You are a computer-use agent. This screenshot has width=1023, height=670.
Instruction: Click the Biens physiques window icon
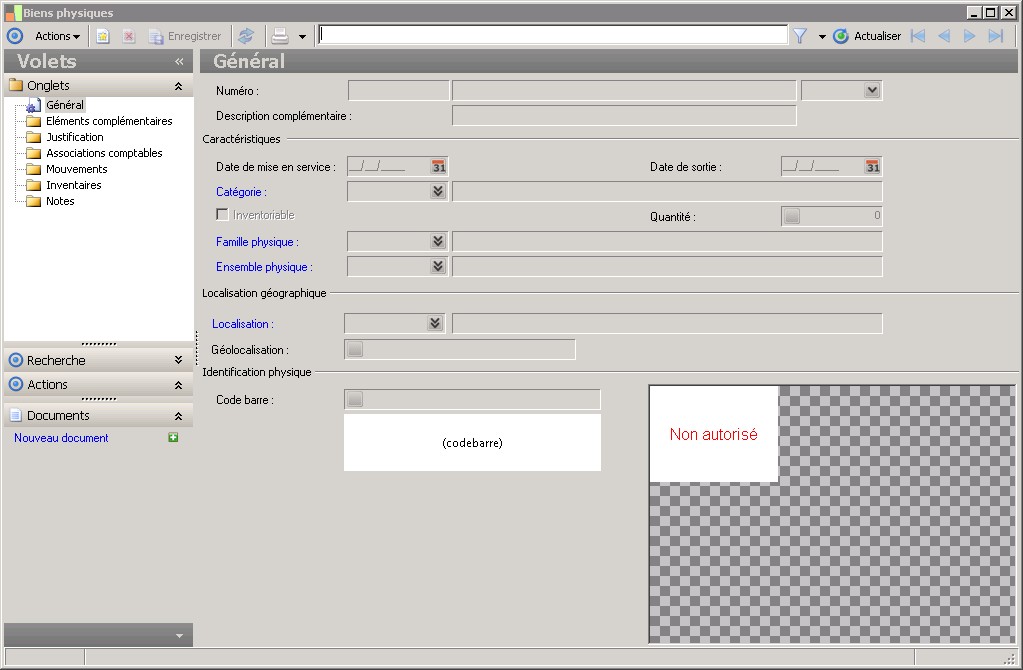click(13, 12)
